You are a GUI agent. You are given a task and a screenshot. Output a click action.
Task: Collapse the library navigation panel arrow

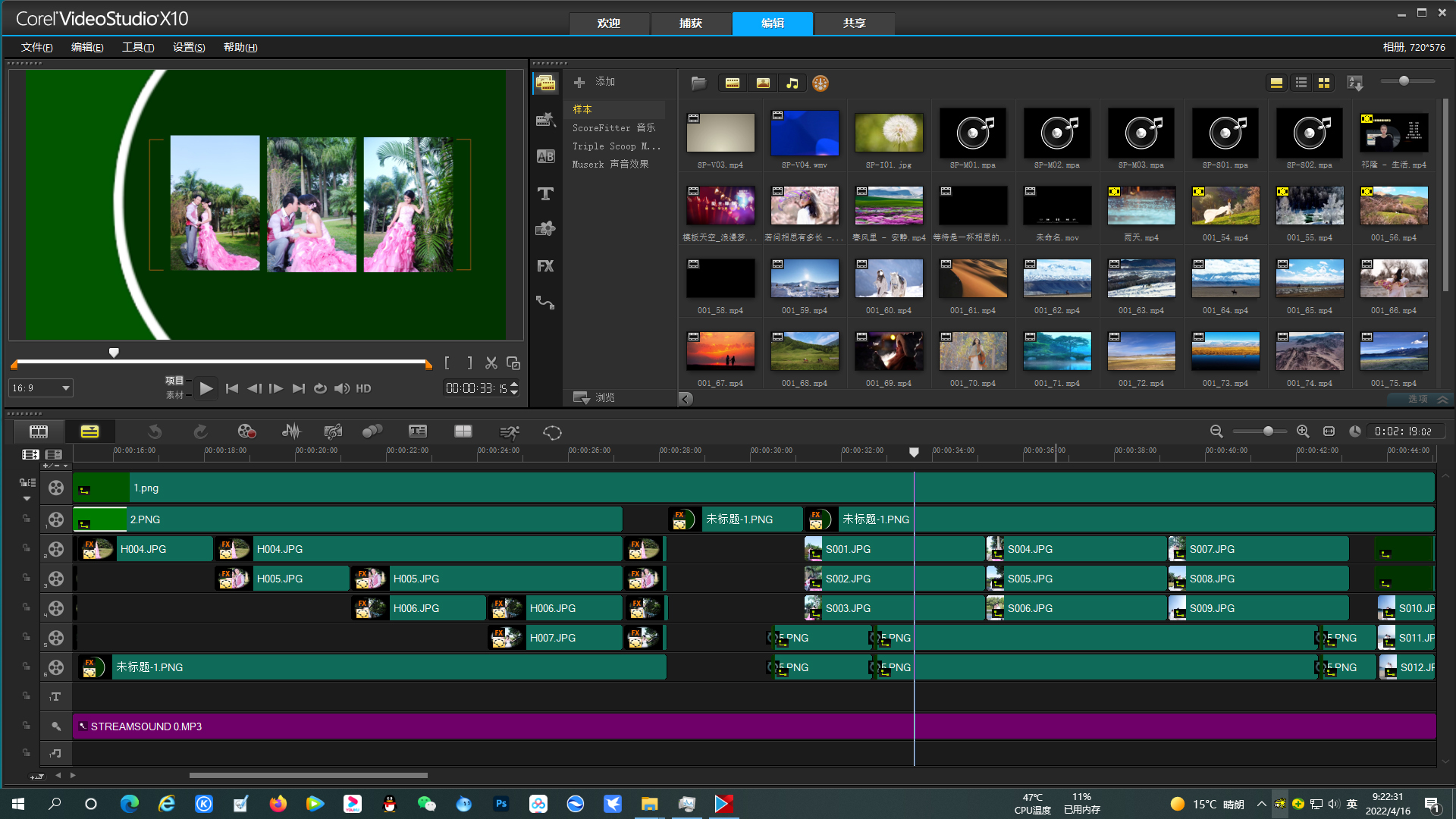point(686,398)
